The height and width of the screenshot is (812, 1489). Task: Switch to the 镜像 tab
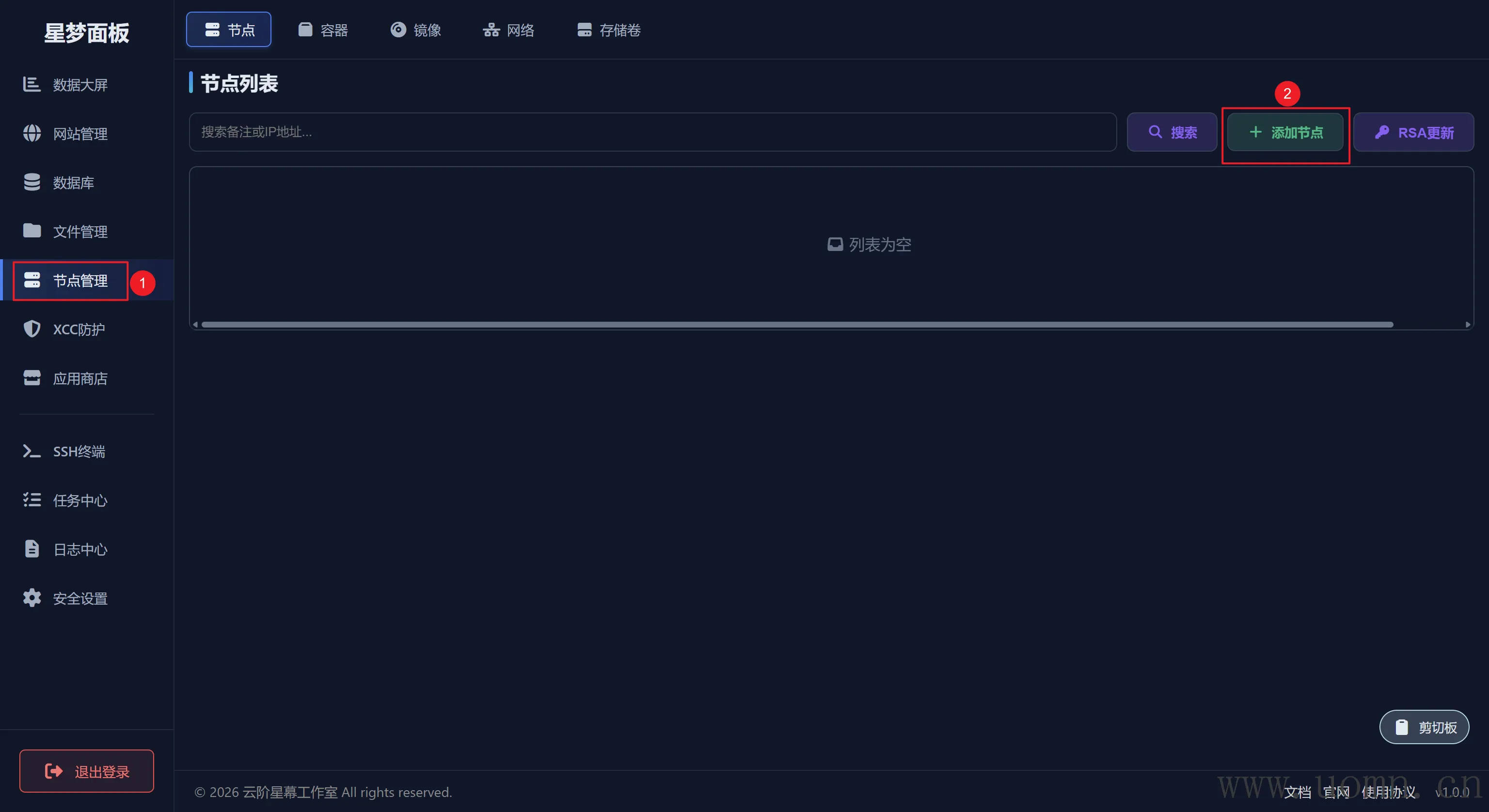pos(415,30)
